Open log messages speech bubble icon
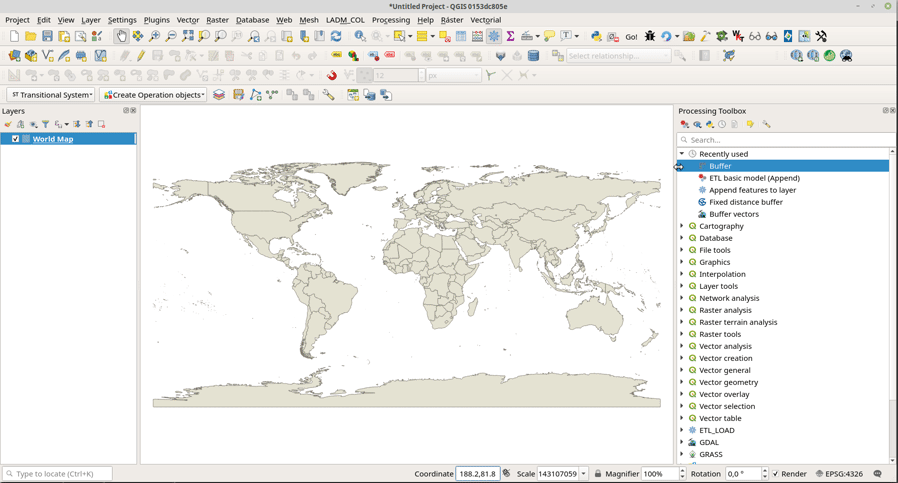 click(878, 474)
